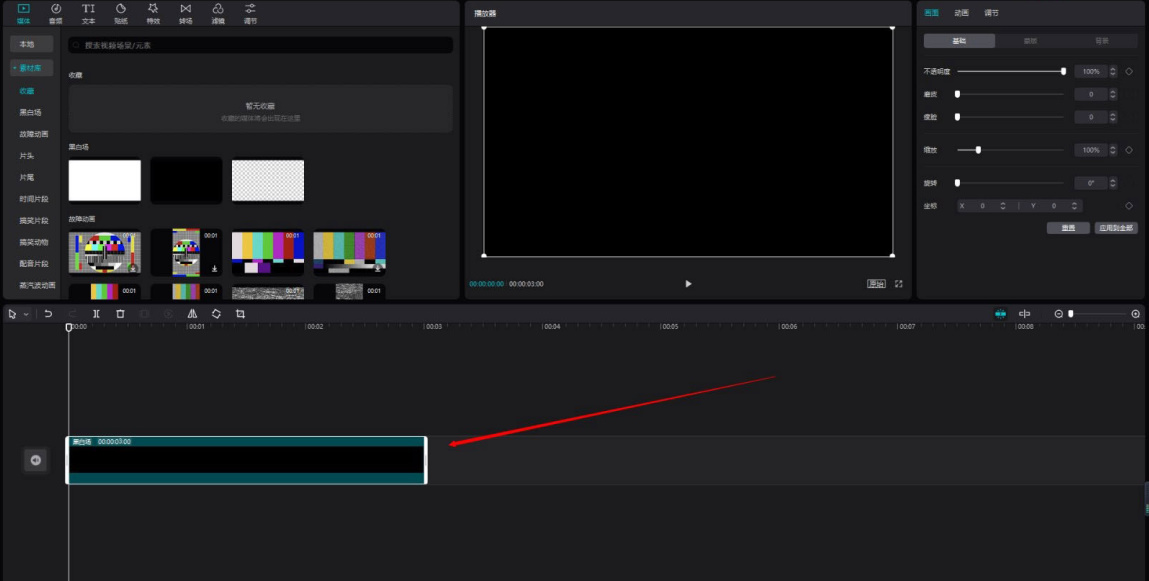Open the 贴纸 (Stickers) panel

click(120, 12)
